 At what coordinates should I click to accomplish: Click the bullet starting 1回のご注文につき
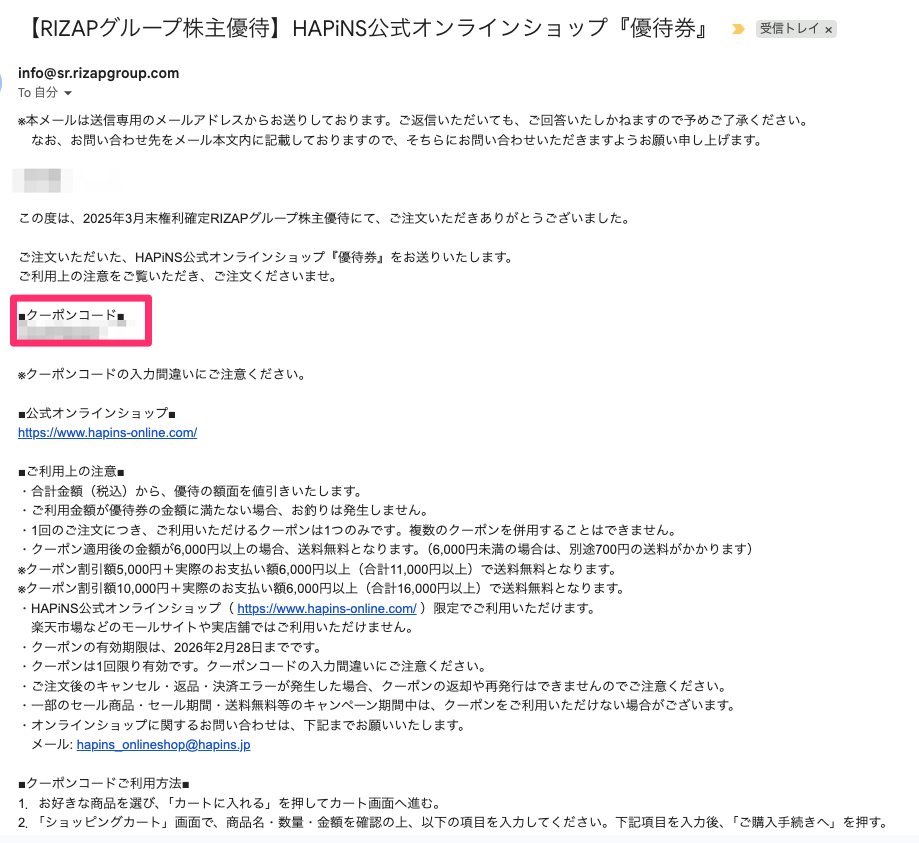(x=348, y=531)
